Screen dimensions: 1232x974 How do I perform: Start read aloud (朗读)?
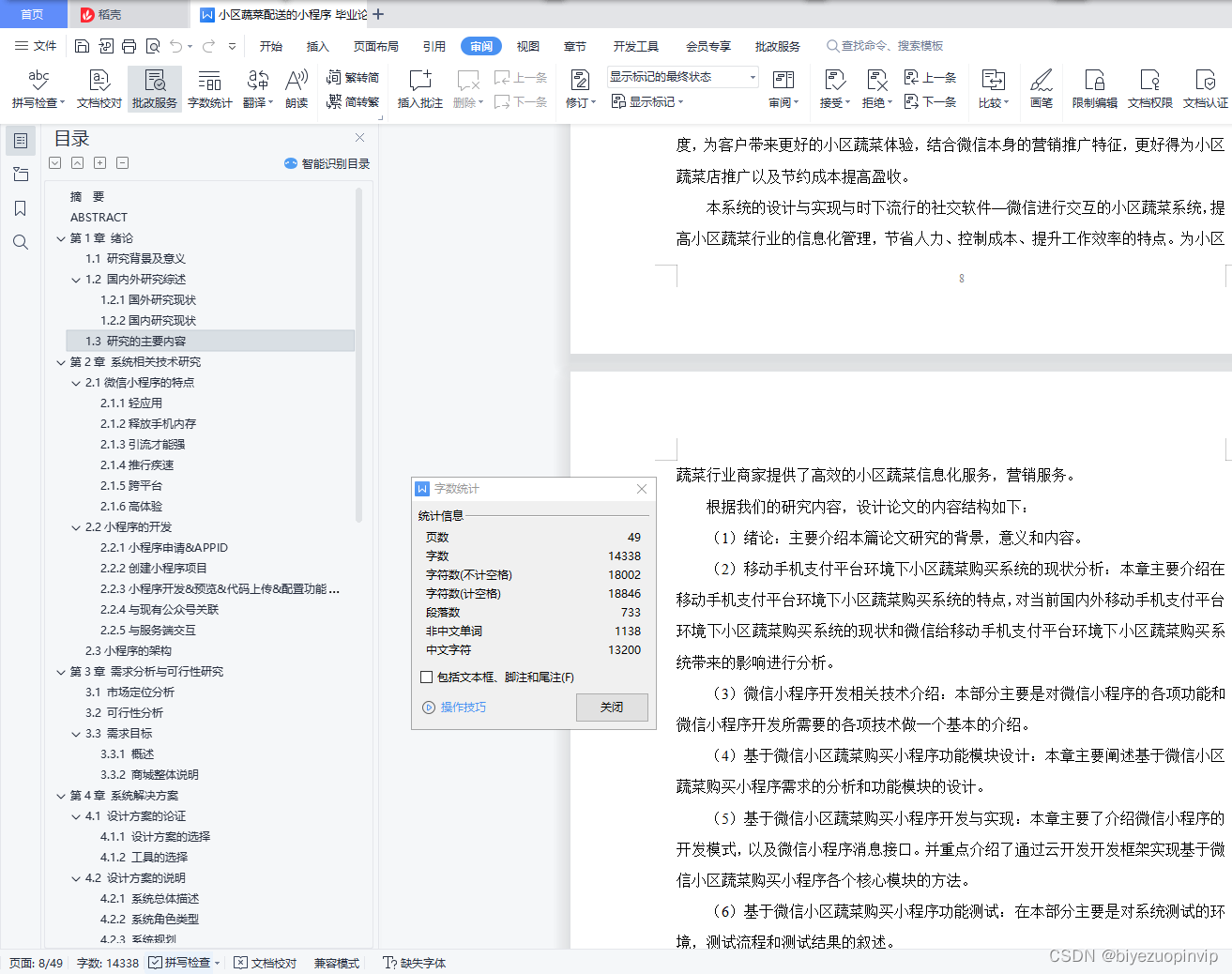pos(297,89)
